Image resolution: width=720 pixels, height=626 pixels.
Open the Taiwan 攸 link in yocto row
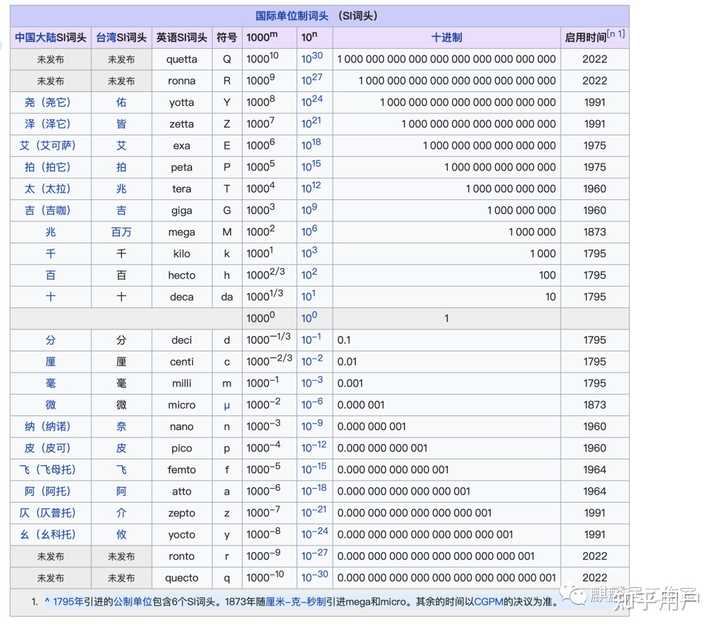tap(121, 535)
